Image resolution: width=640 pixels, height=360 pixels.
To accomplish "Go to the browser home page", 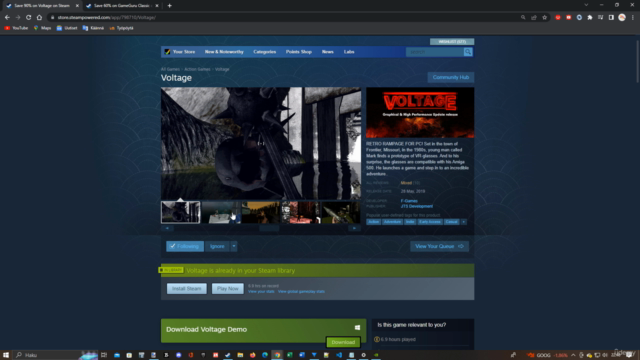I will click(x=39, y=18).
